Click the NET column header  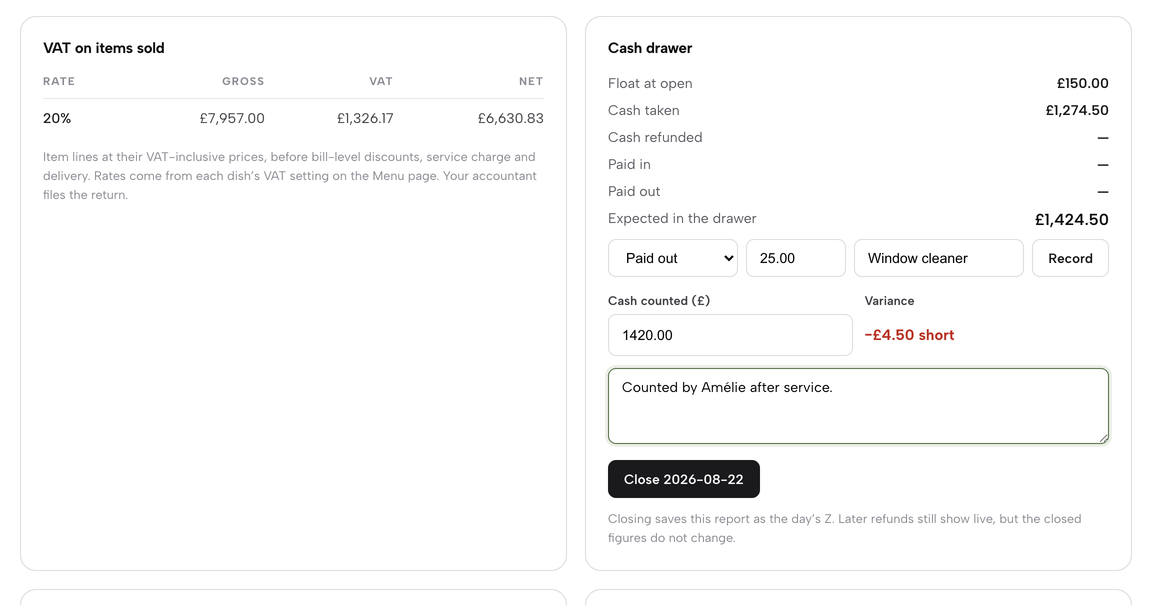point(531,82)
